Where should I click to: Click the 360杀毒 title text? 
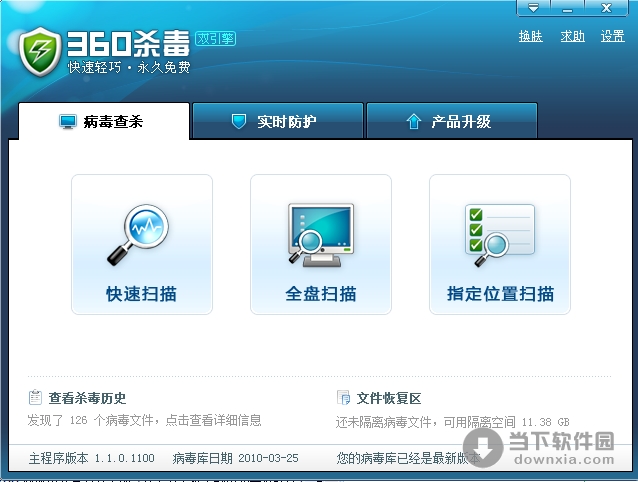pyautogui.click(x=129, y=43)
